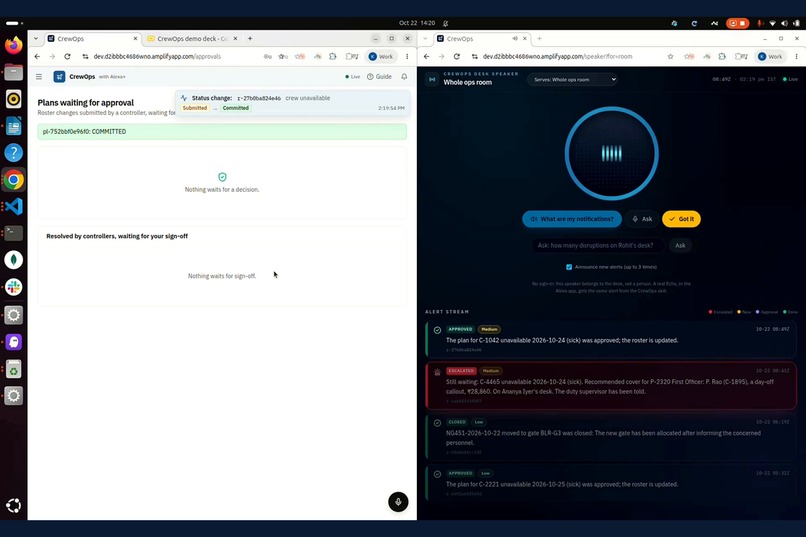
Task: Open the Guide help link
Action: pos(379,77)
